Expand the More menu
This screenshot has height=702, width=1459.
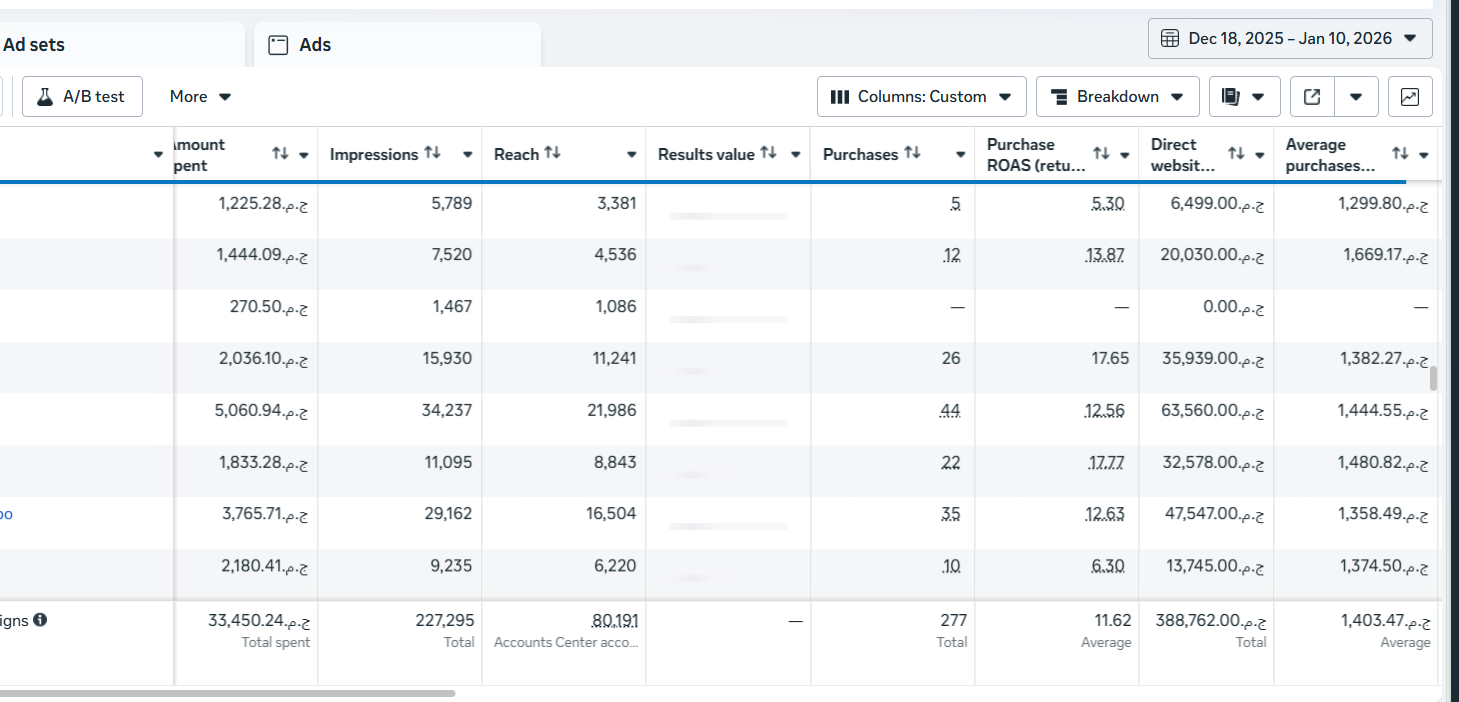point(200,97)
